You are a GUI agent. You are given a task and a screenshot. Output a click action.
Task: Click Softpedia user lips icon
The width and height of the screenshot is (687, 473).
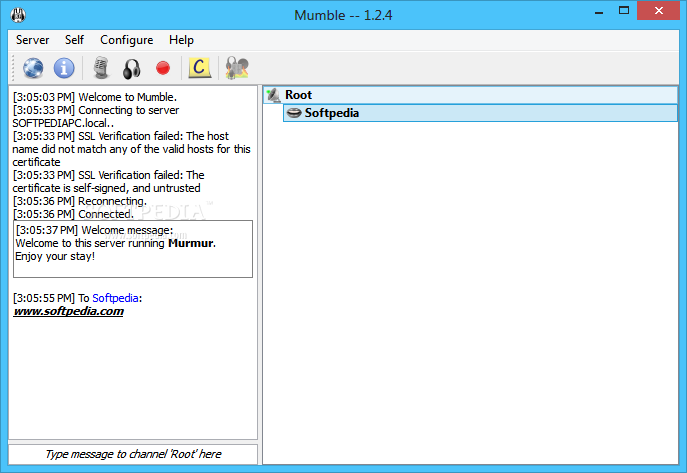294,113
